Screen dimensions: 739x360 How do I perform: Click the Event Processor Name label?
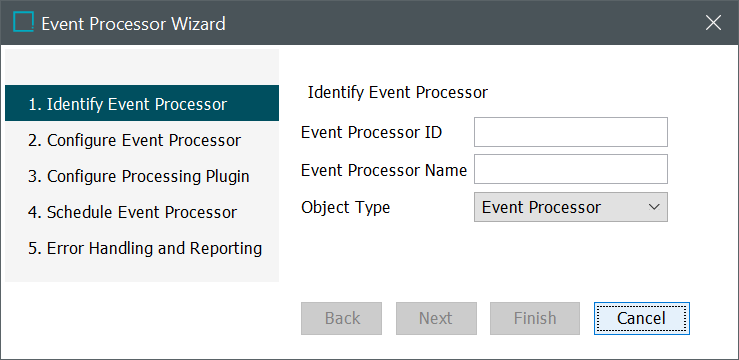pos(384,170)
